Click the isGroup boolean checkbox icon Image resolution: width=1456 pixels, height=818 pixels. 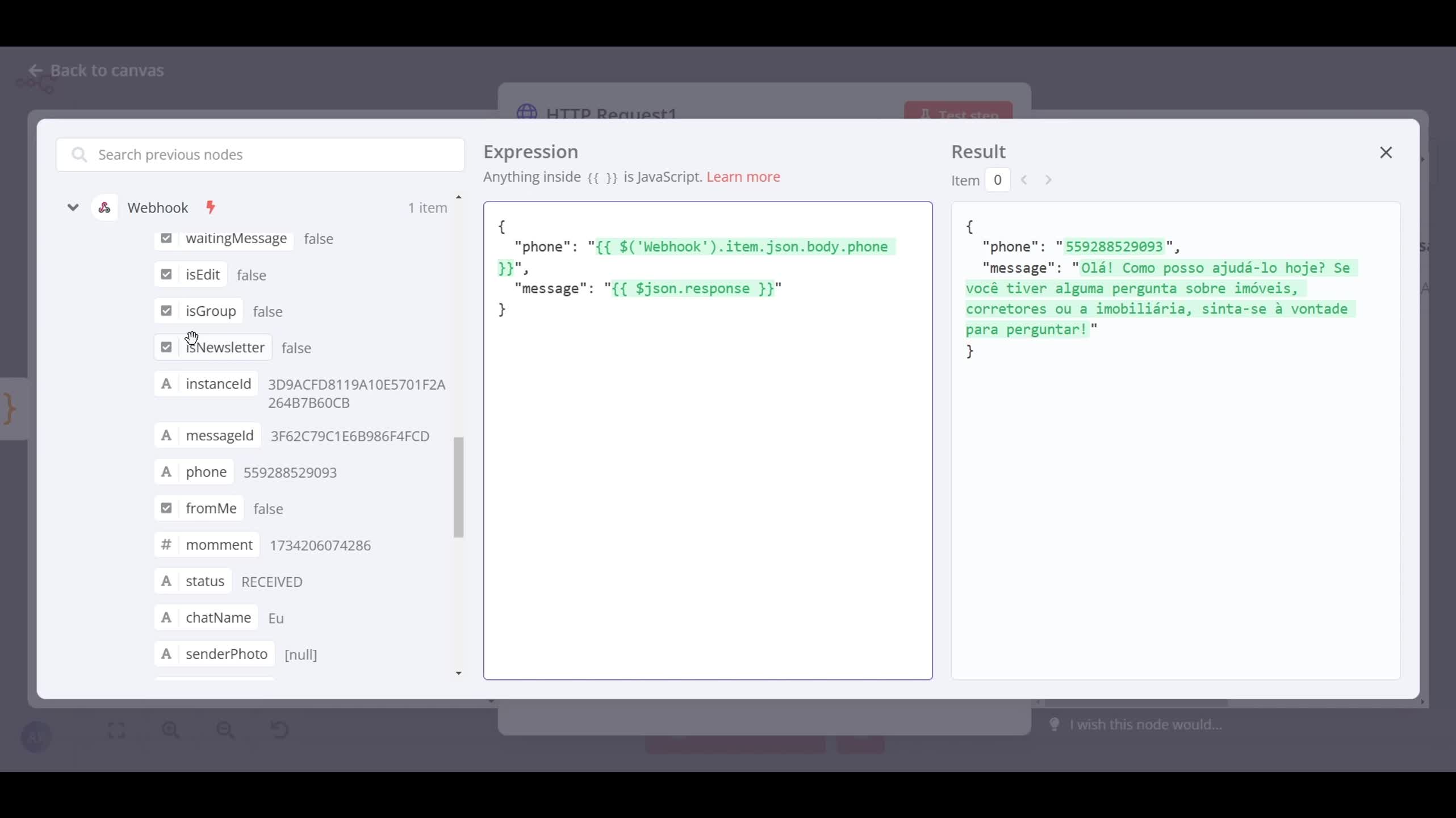click(166, 311)
